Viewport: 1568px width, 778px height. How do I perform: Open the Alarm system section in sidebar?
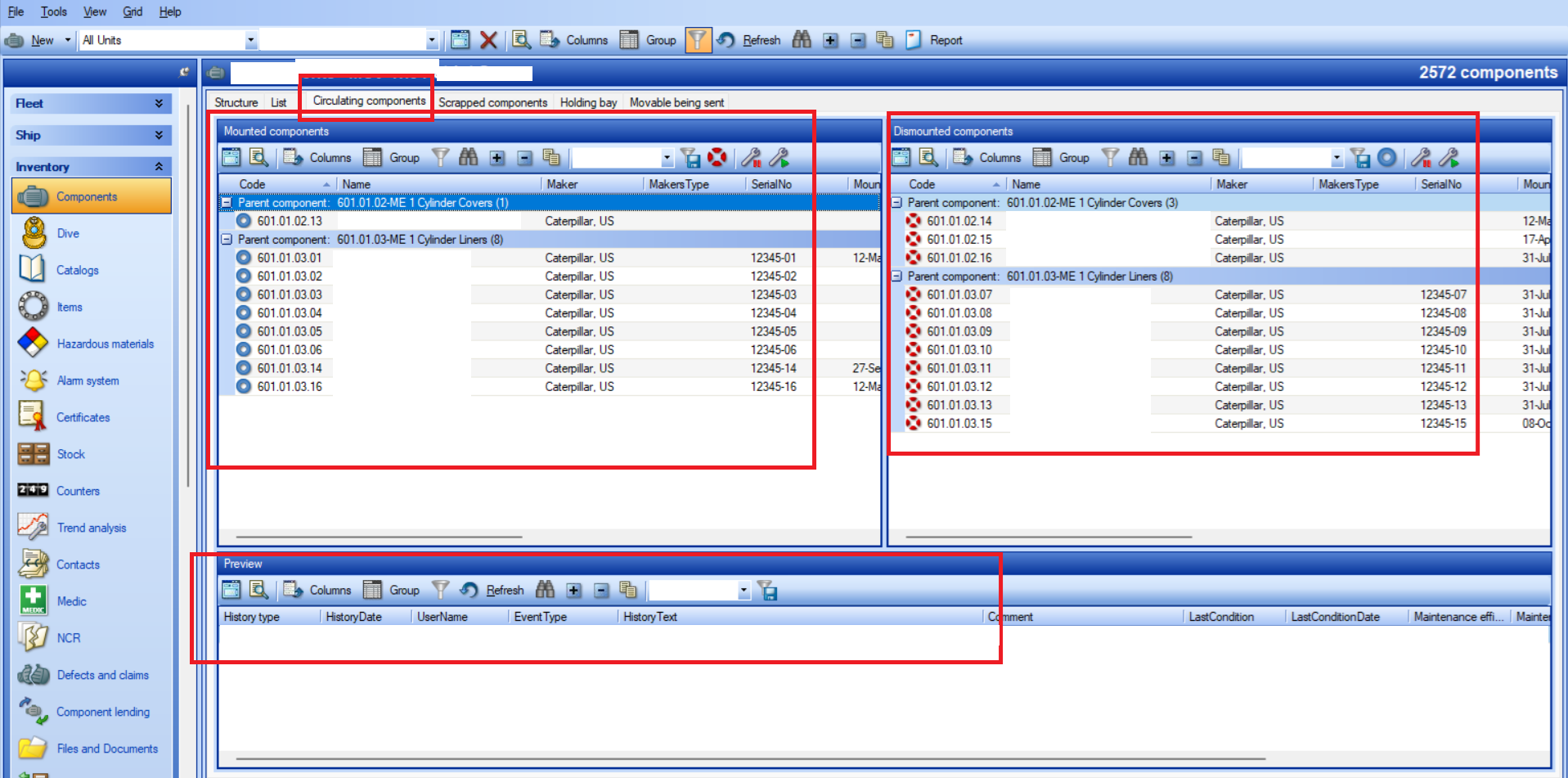point(88,380)
